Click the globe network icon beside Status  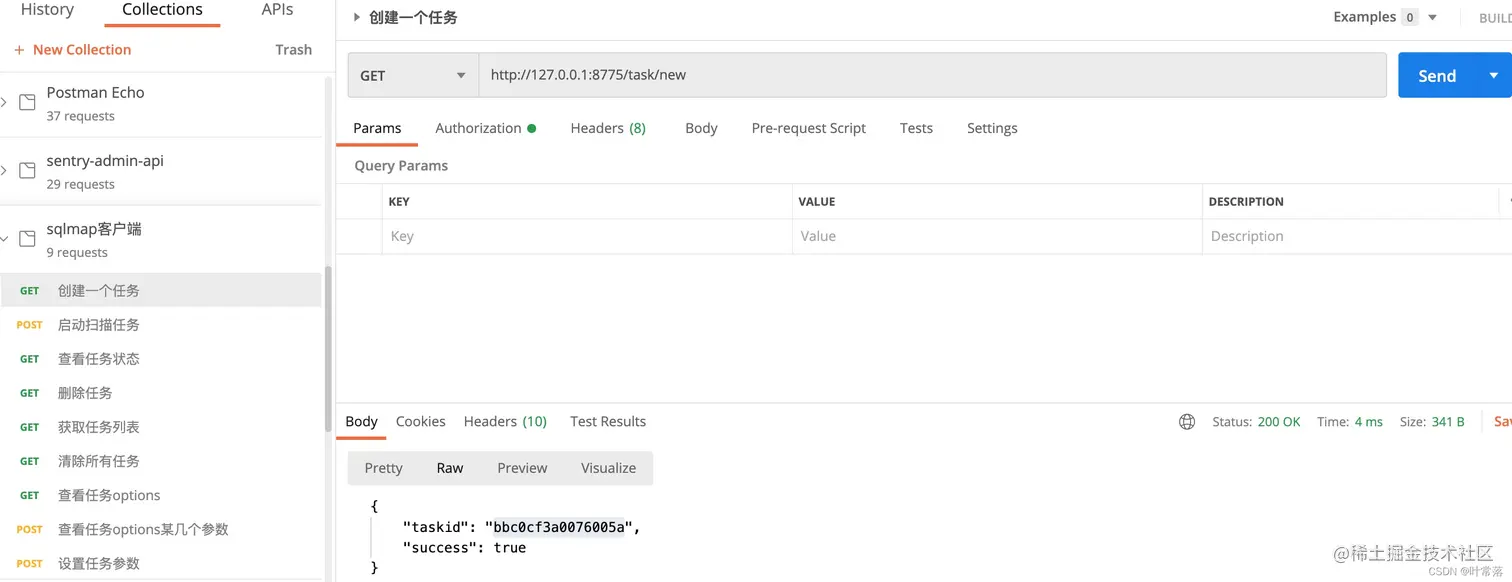(x=1187, y=422)
